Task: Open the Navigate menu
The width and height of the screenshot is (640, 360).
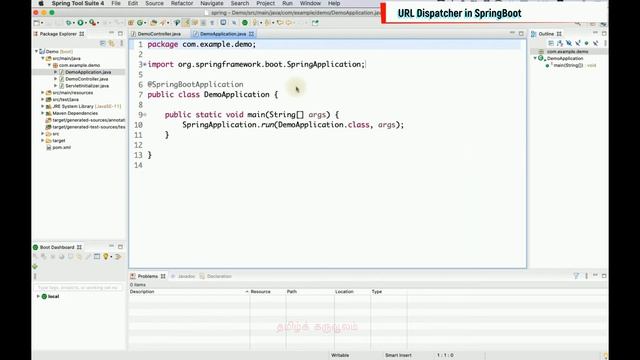Action: click(212, 3)
